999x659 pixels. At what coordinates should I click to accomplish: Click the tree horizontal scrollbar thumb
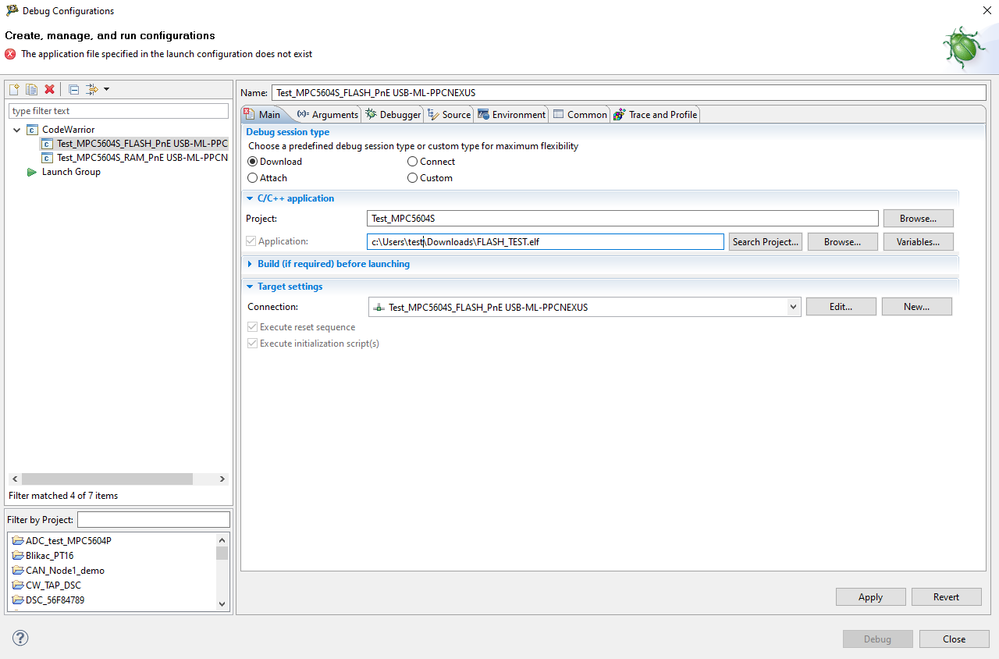click(x=107, y=479)
